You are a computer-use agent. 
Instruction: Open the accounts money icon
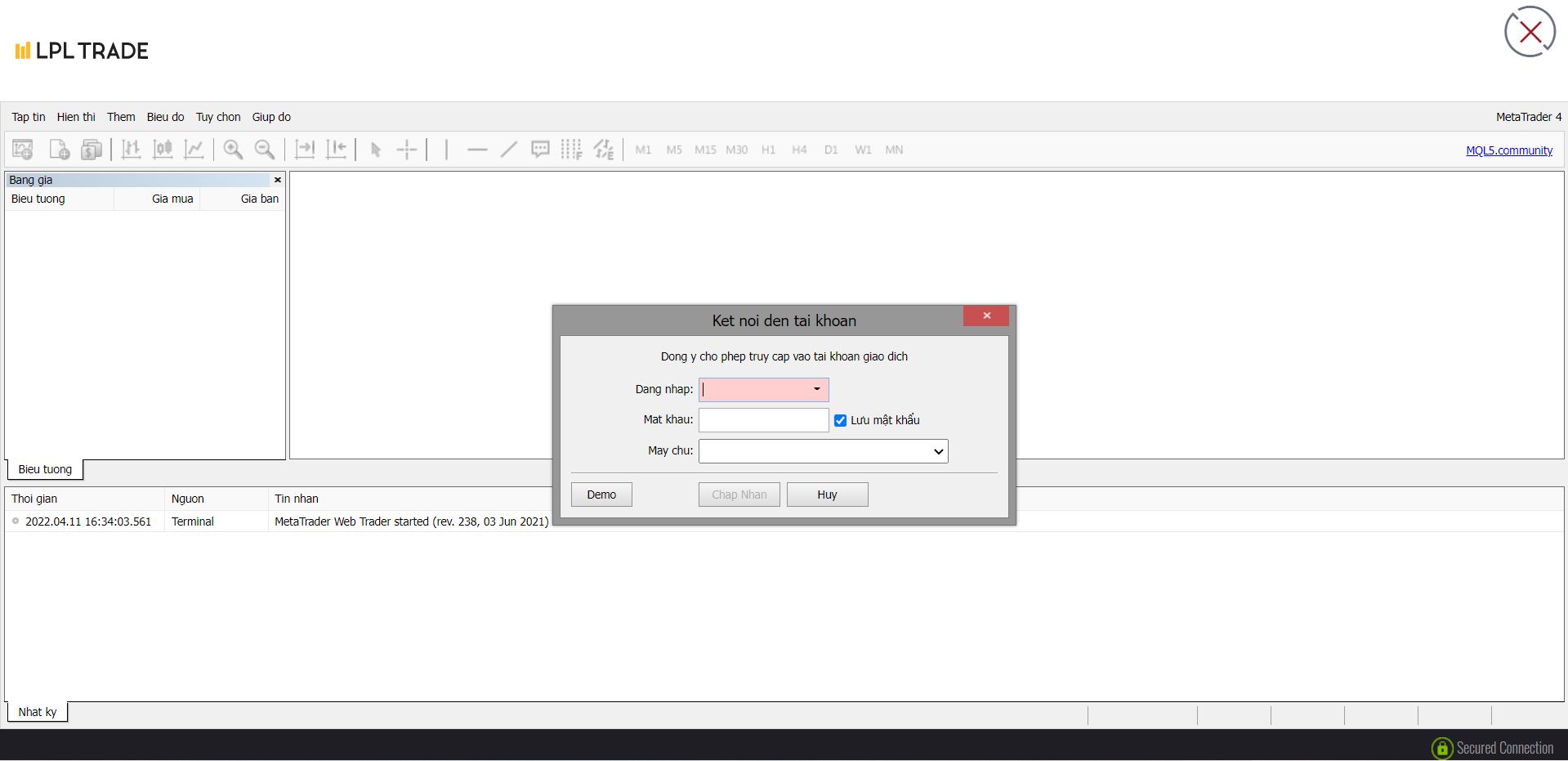(x=92, y=150)
